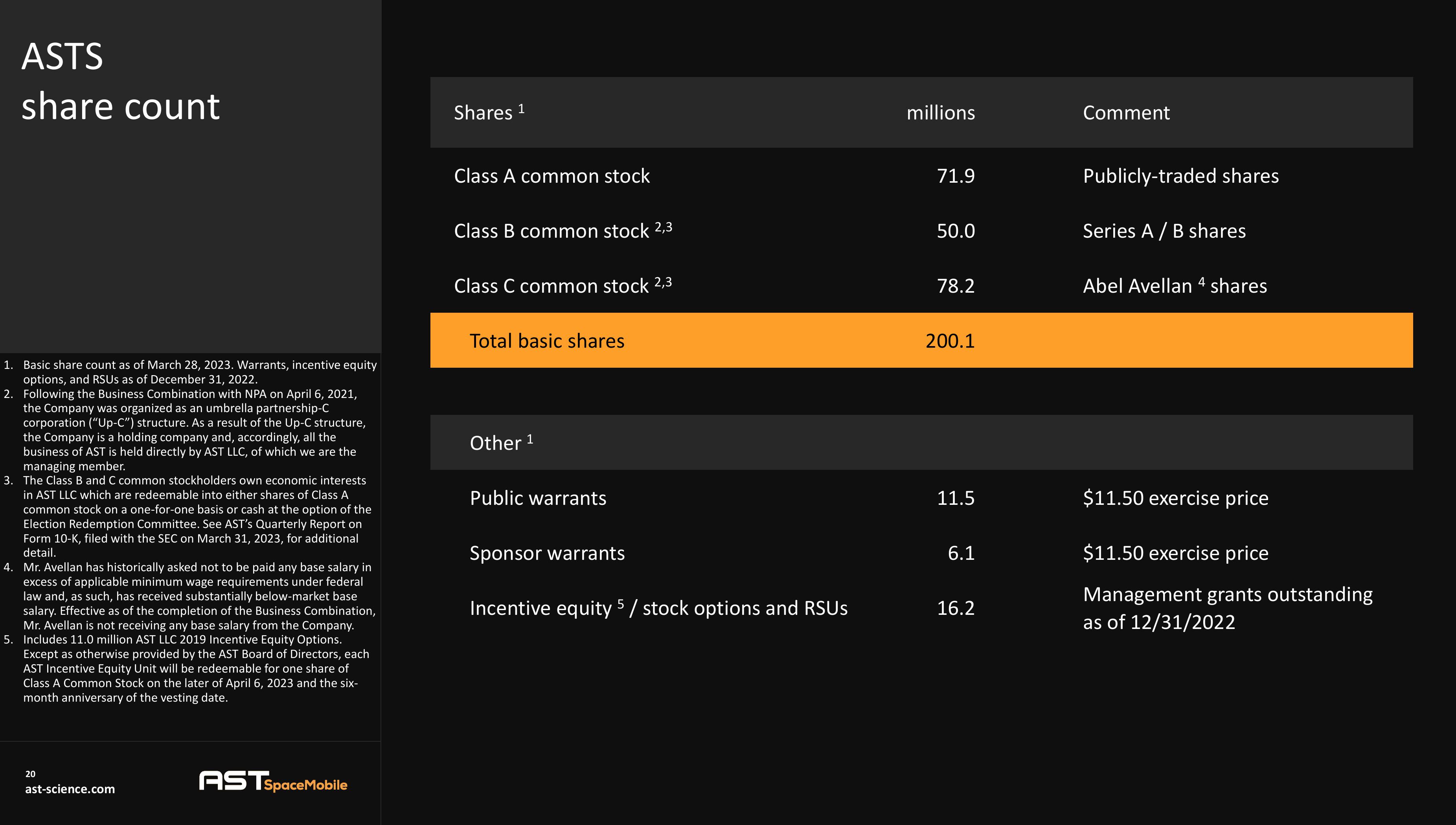1456x825 pixels.
Task: Click the 'Series A / B shares' comment
Action: tap(1164, 231)
